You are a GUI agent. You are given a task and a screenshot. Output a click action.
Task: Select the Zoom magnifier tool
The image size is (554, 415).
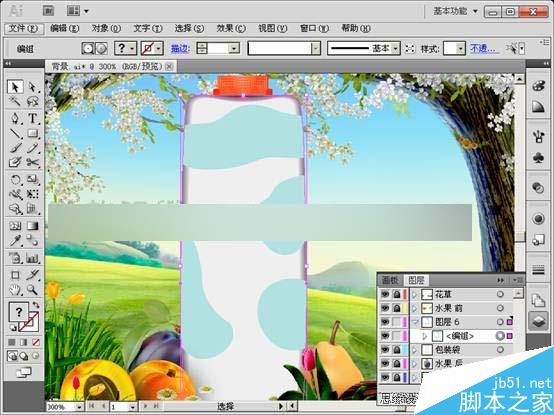(32, 290)
